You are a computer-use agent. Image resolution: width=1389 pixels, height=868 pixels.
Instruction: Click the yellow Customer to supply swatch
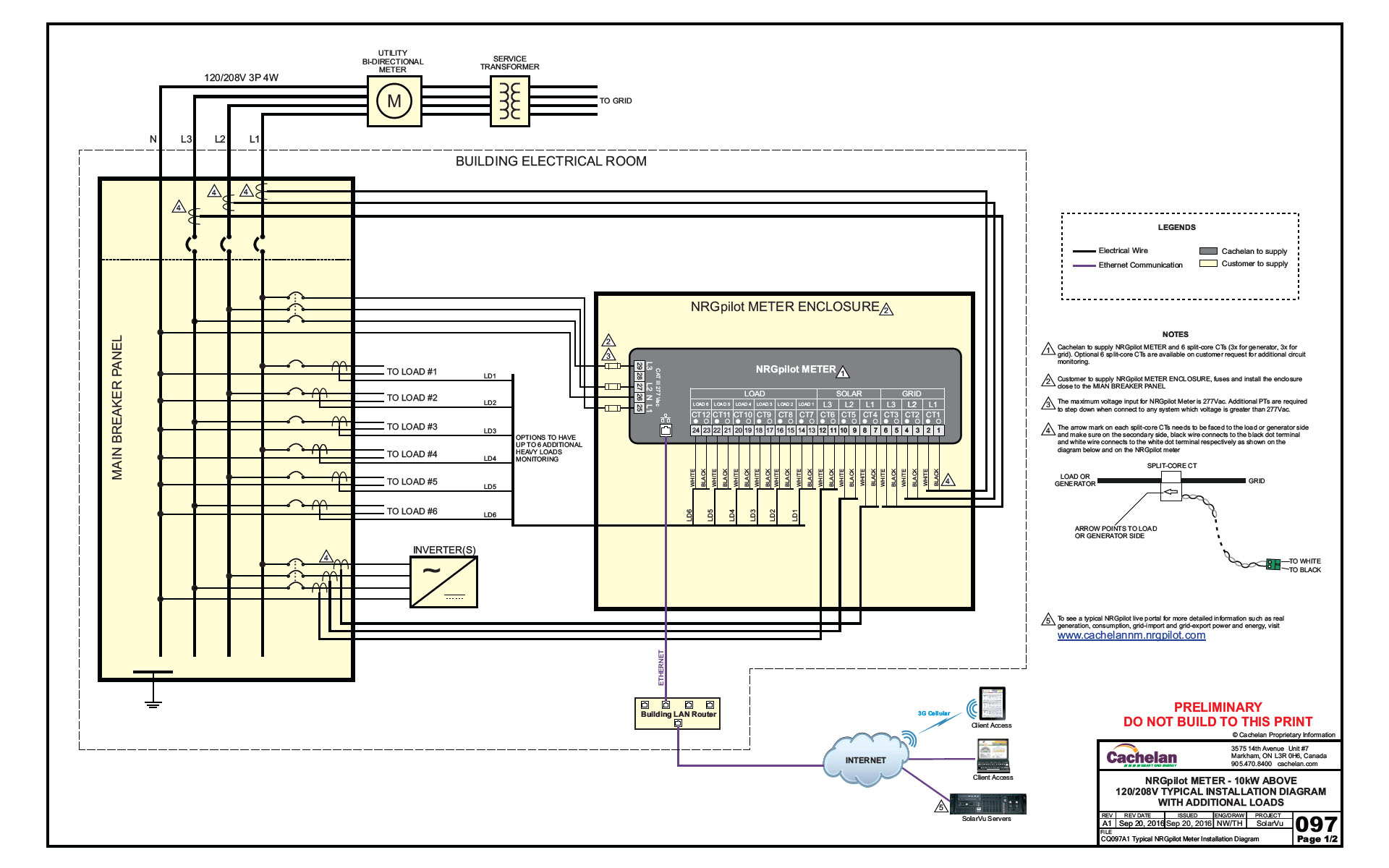pos(1208,263)
